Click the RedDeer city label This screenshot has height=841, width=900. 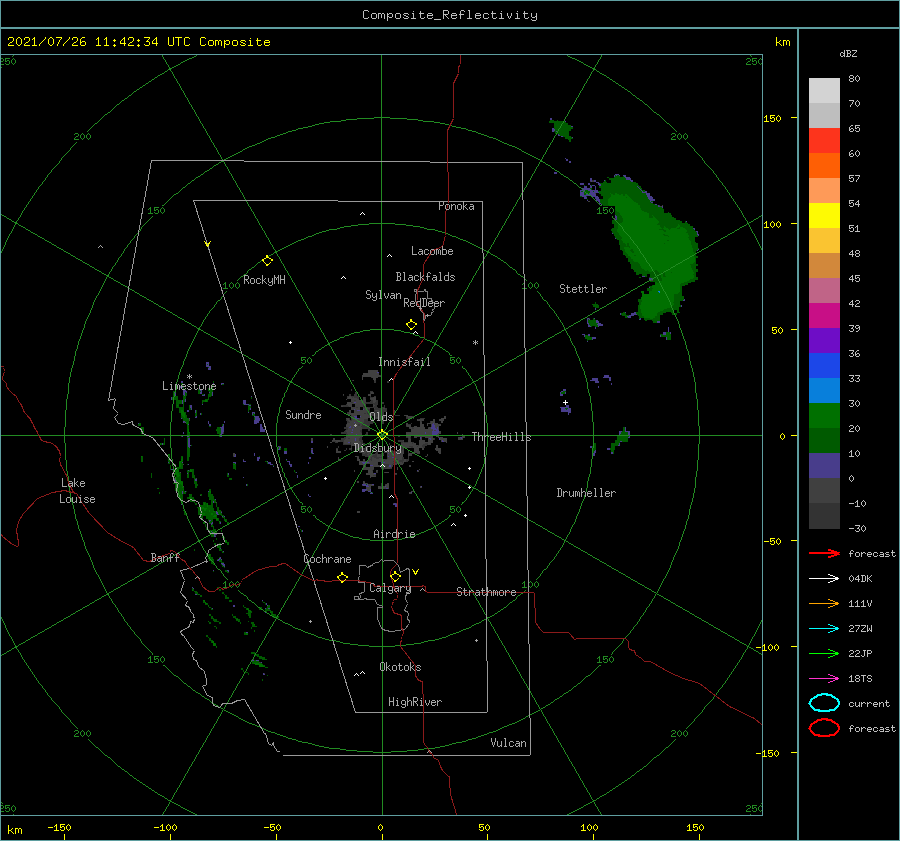(x=424, y=303)
